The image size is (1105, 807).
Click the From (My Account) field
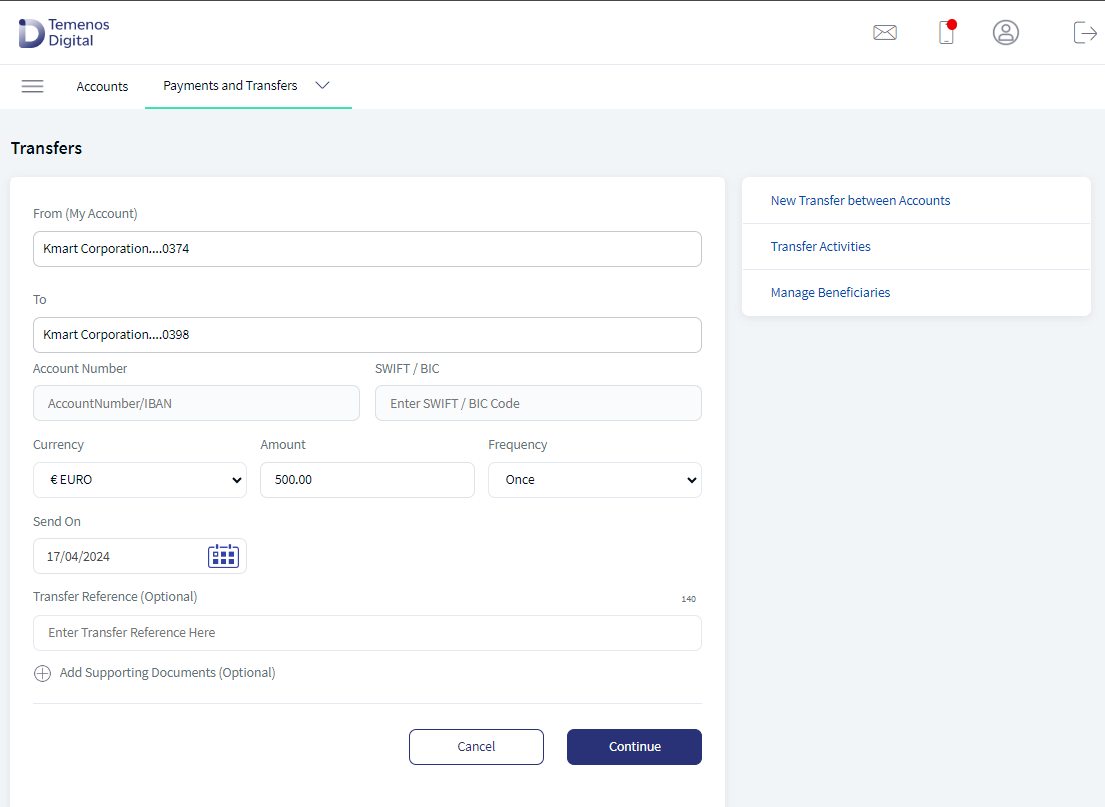coord(367,249)
